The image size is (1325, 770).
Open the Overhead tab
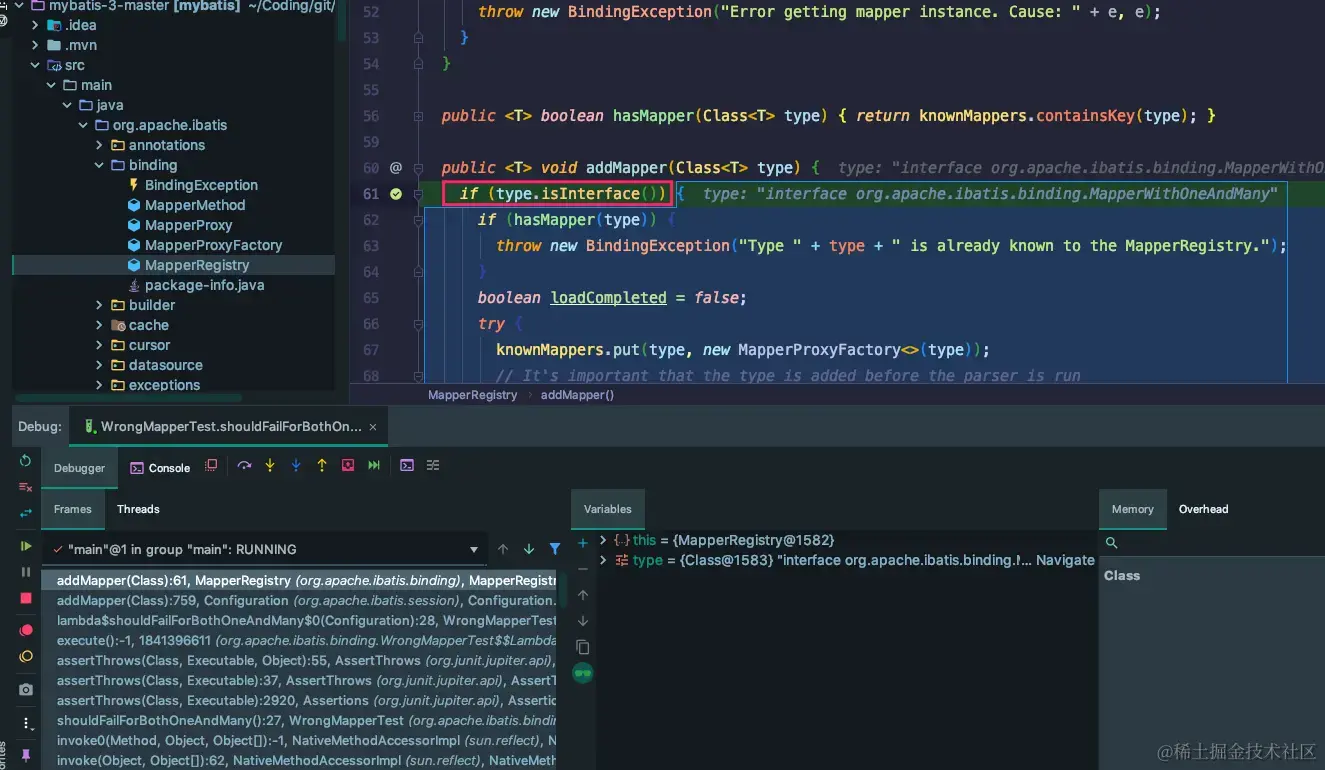(x=1203, y=509)
